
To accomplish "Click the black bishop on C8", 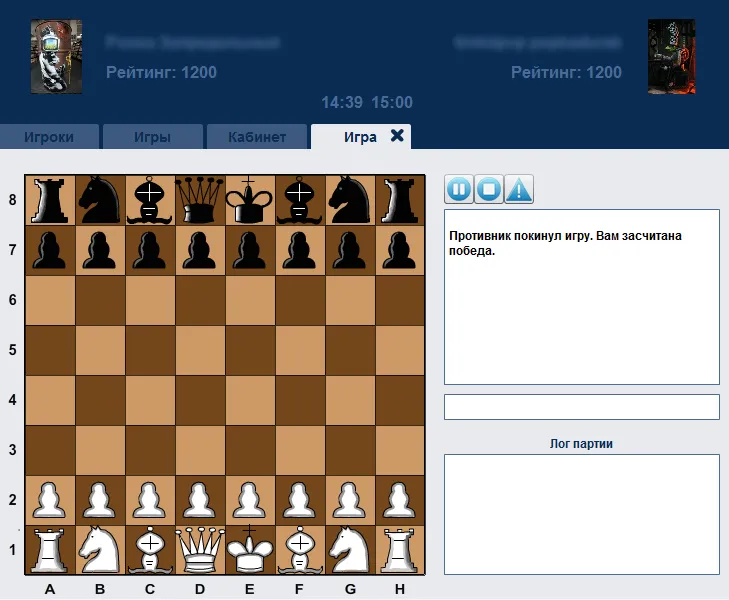I will coord(150,200).
